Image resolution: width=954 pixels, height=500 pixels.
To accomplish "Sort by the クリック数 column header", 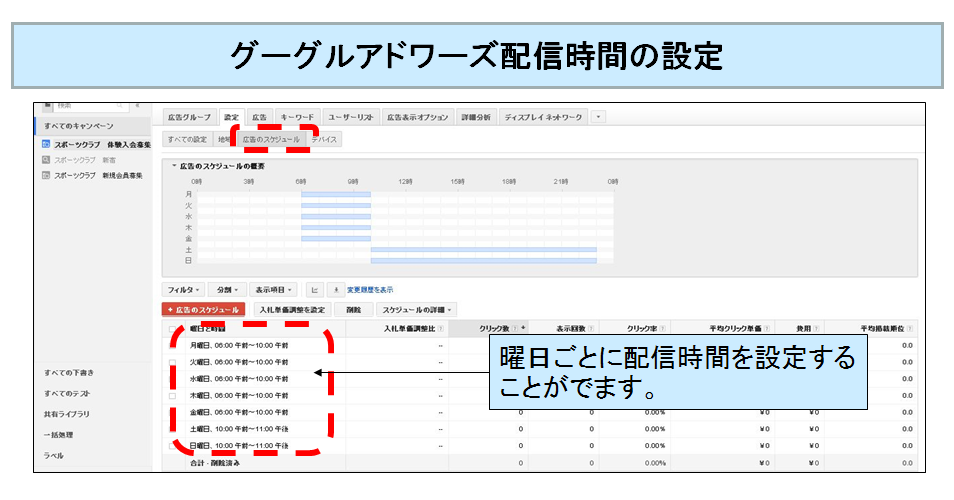I will click(x=494, y=328).
